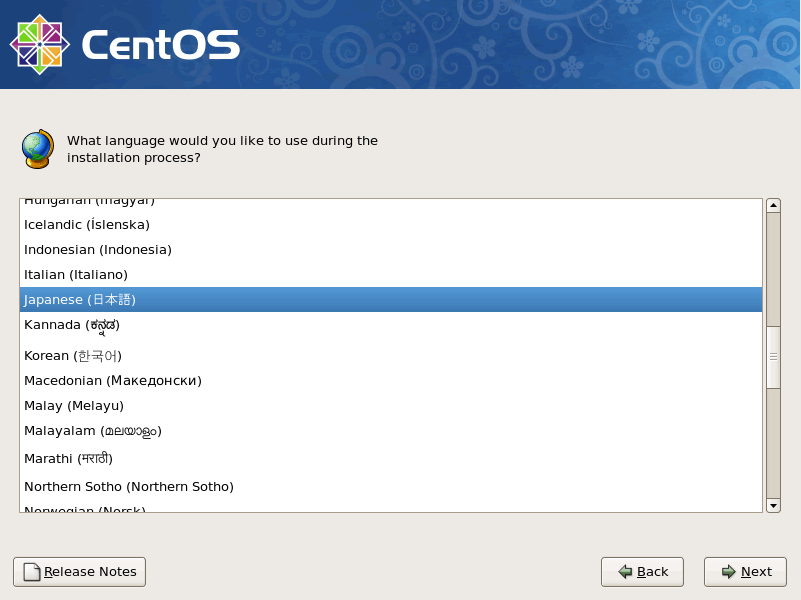801x600 pixels.
Task: Select Indonesian (Indonesia) language
Action: pyautogui.click(x=391, y=250)
